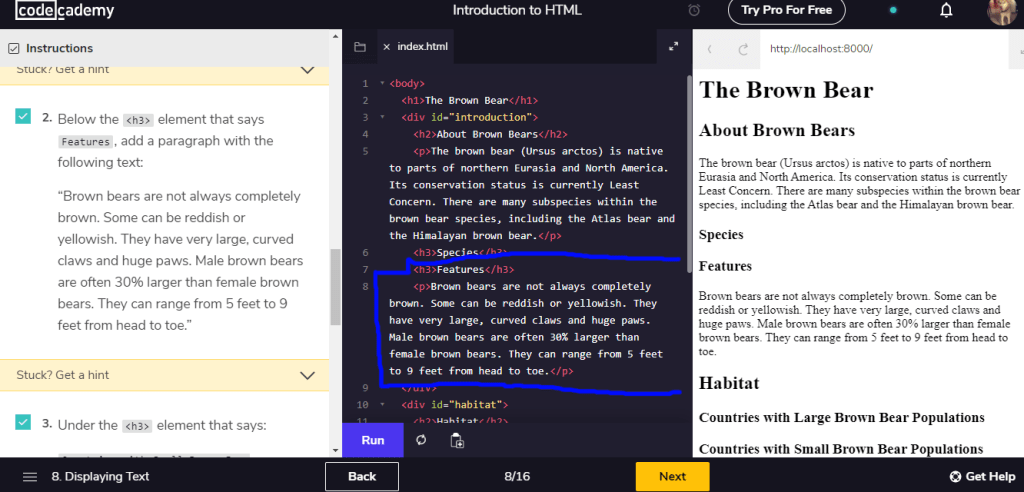Go to the Next exercise

click(x=672, y=476)
